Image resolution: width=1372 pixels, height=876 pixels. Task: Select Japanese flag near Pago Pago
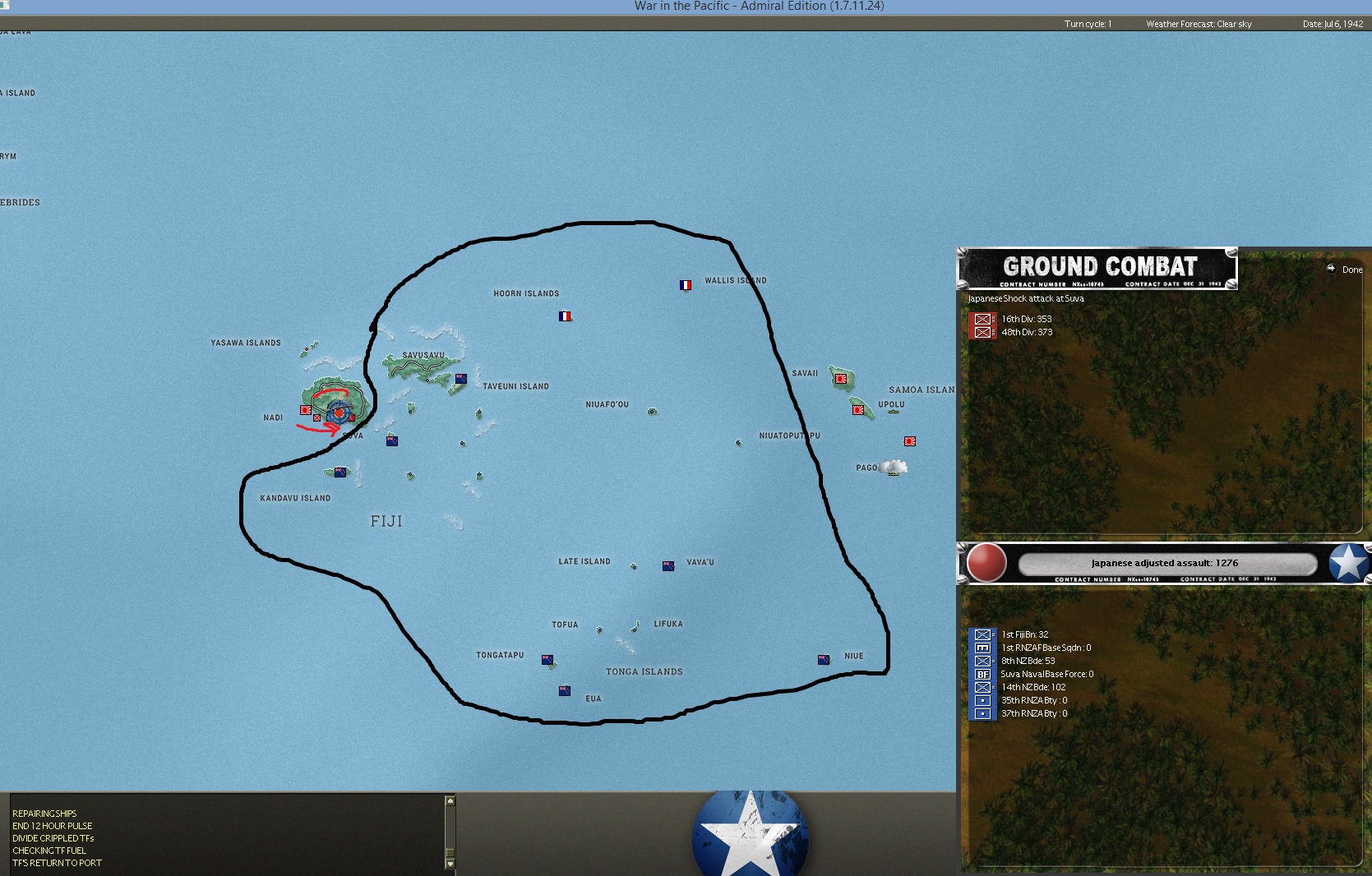point(910,440)
